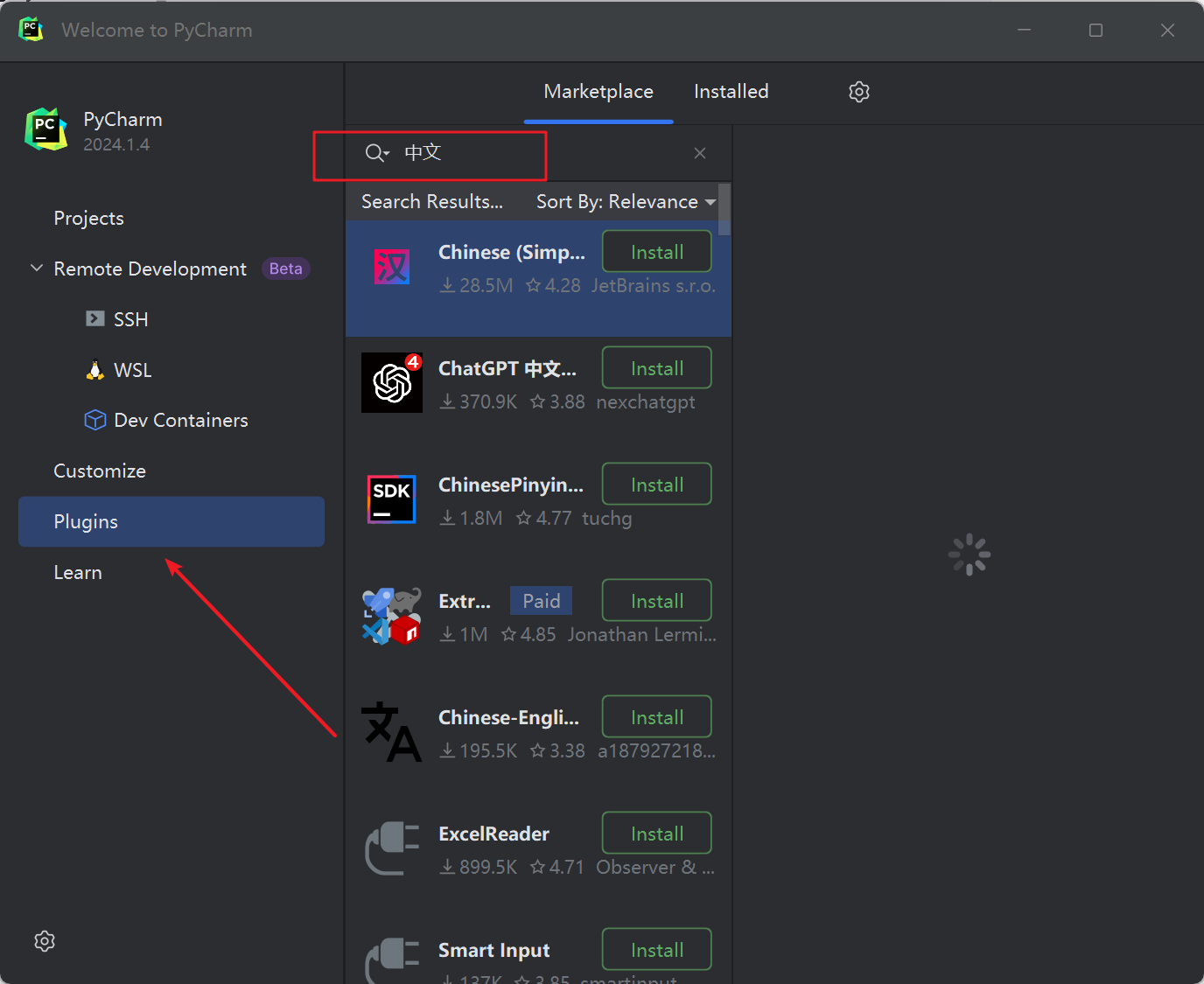Click the Chinese-Engli... plugin title
The width and height of the screenshot is (1204, 984).
[508, 718]
